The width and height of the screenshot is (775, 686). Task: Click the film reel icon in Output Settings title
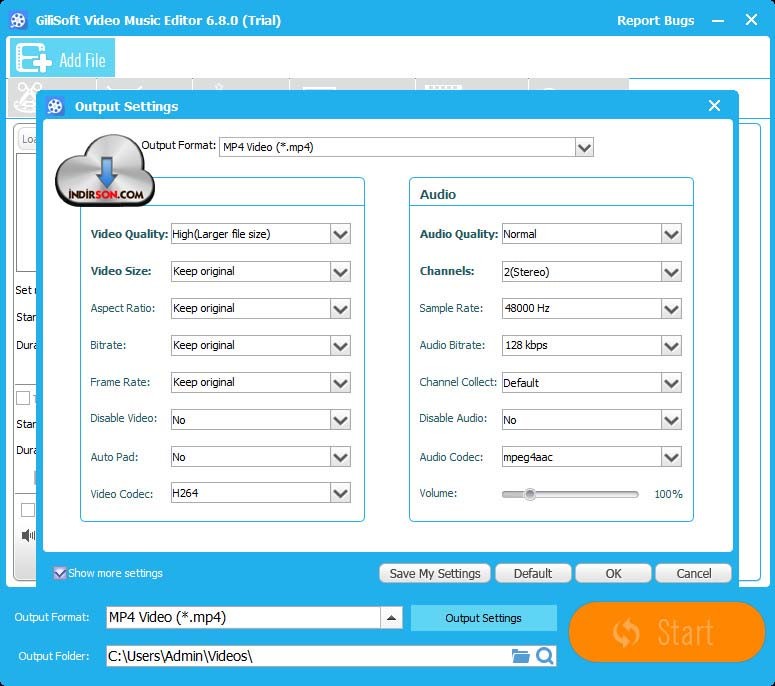point(55,106)
